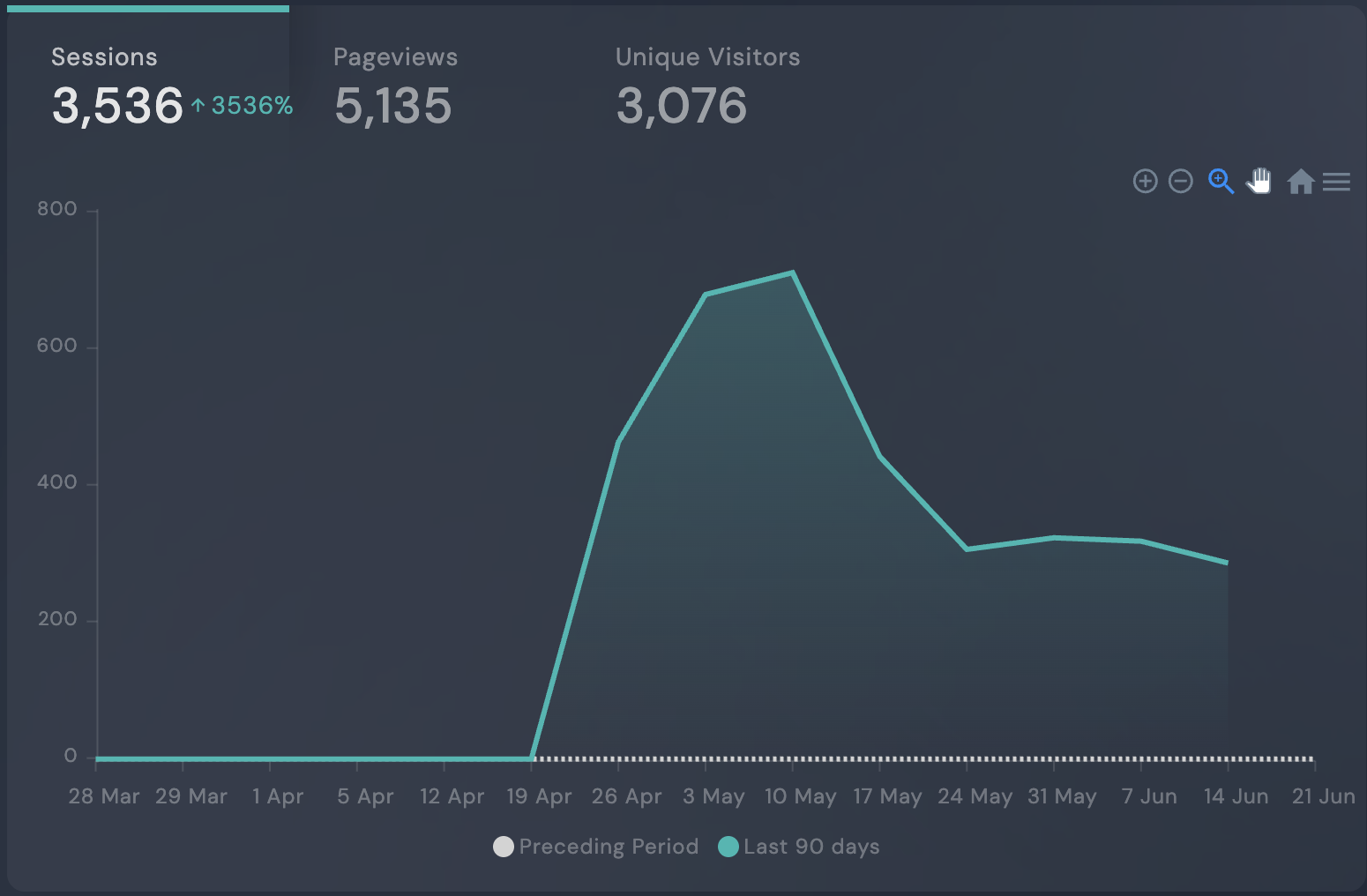This screenshot has width=1367, height=896.
Task: Click the 3 May x-axis label
Action: click(x=713, y=796)
